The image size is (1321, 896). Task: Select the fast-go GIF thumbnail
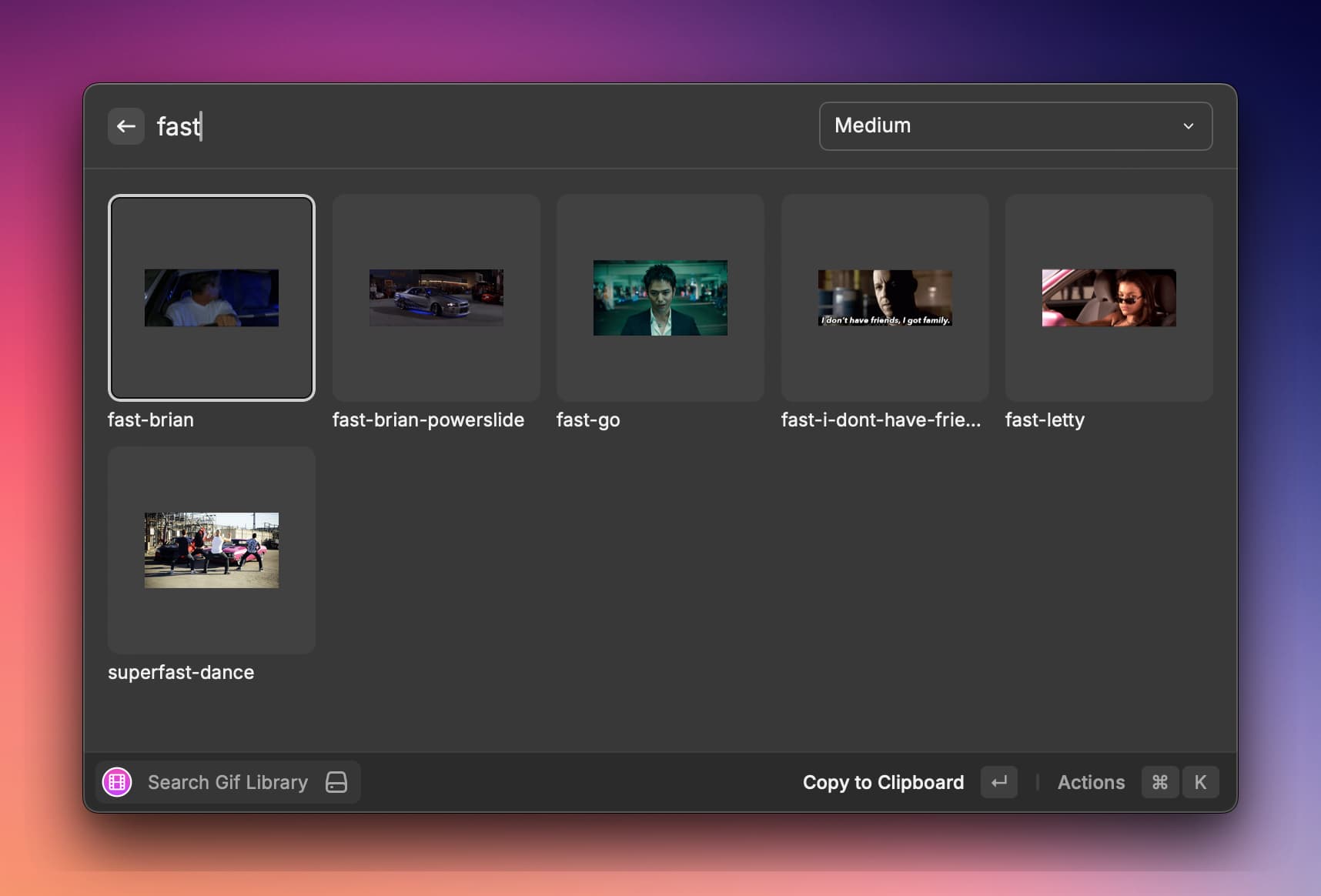tap(660, 298)
